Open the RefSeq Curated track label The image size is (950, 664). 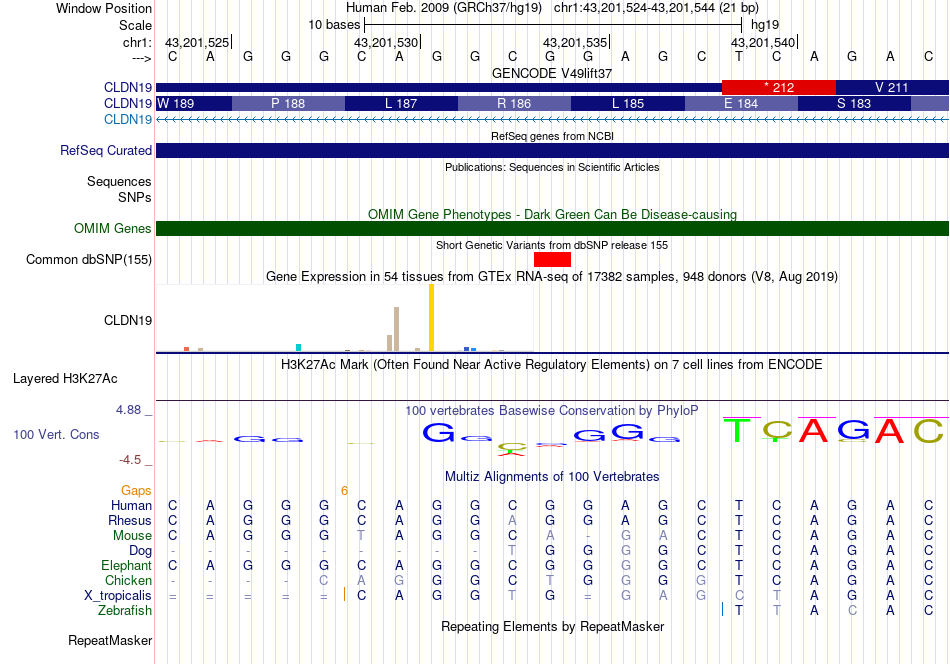(x=106, y=150)
